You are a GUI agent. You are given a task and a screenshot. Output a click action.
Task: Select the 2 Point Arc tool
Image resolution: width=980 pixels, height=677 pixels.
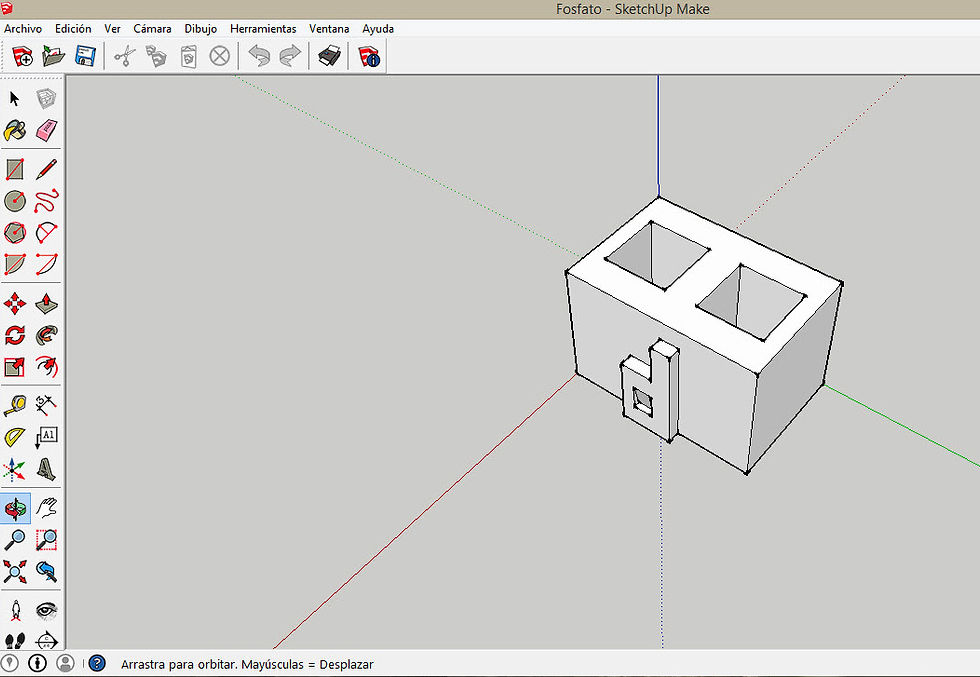click(46, 264)
